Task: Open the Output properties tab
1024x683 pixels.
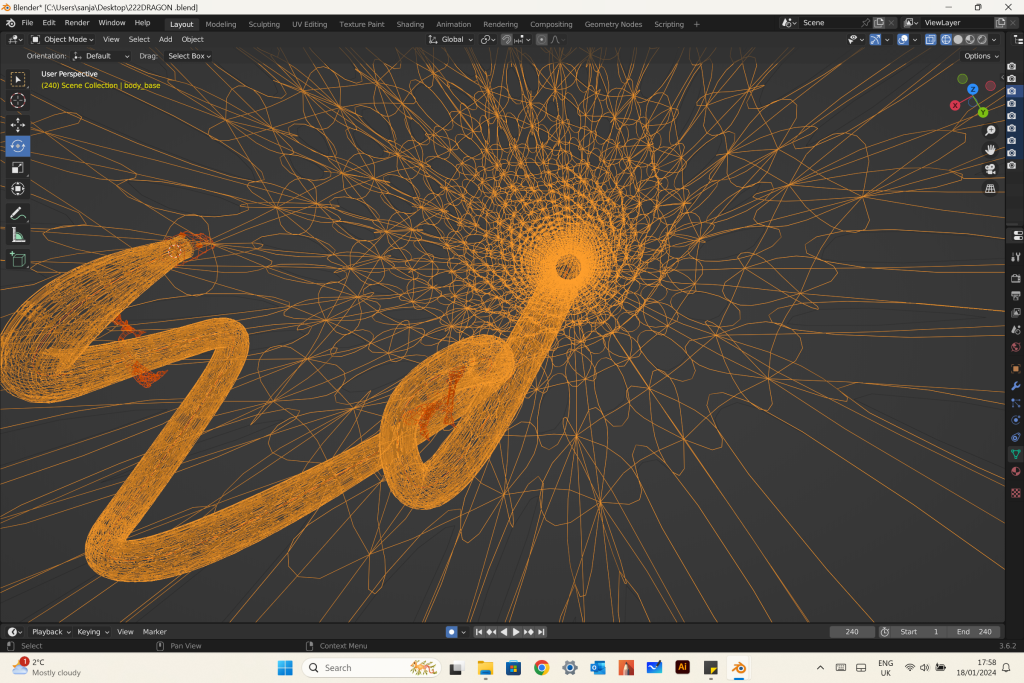Action: (x=1016, y=296)
